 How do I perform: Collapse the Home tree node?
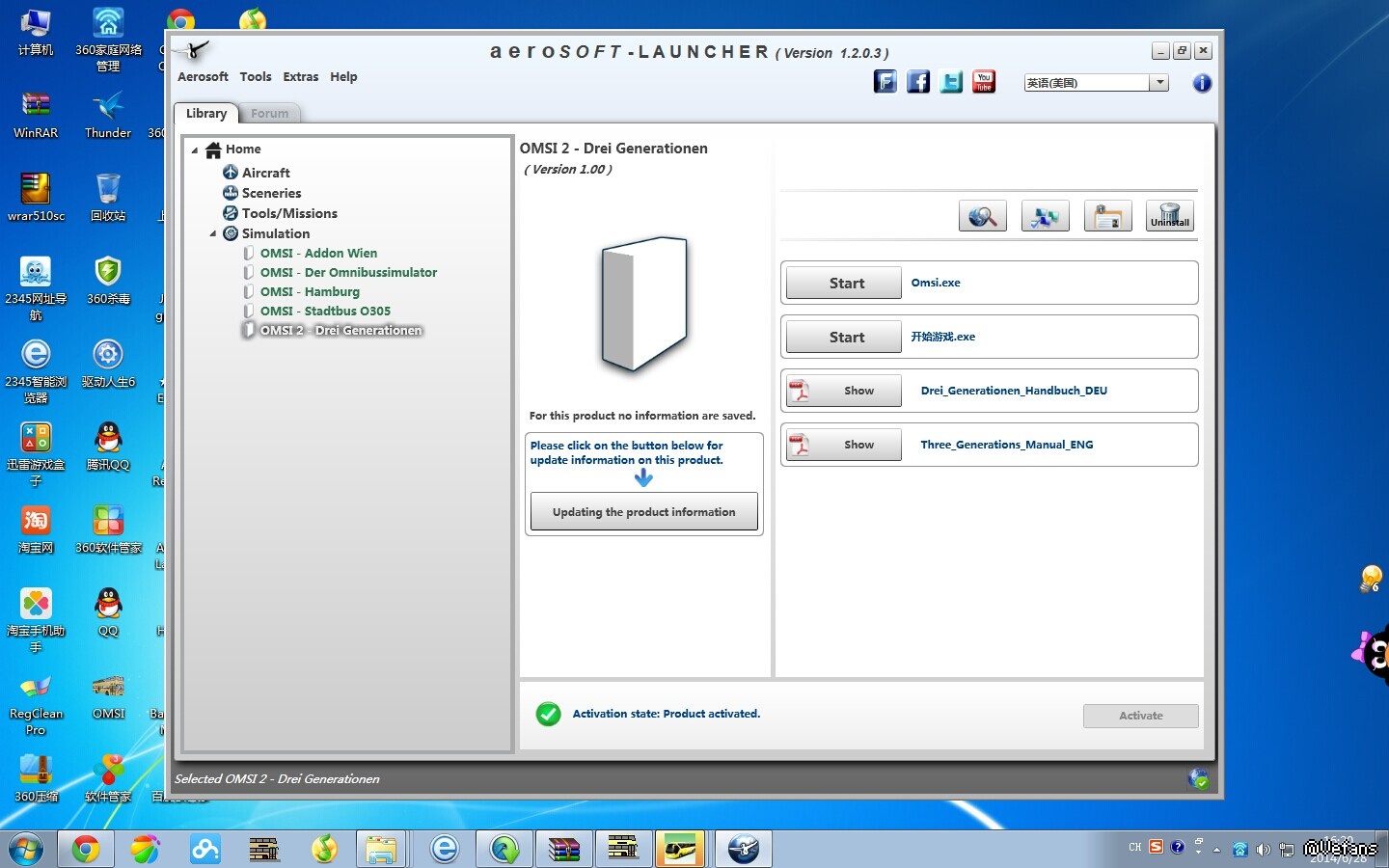pos(195,149)
